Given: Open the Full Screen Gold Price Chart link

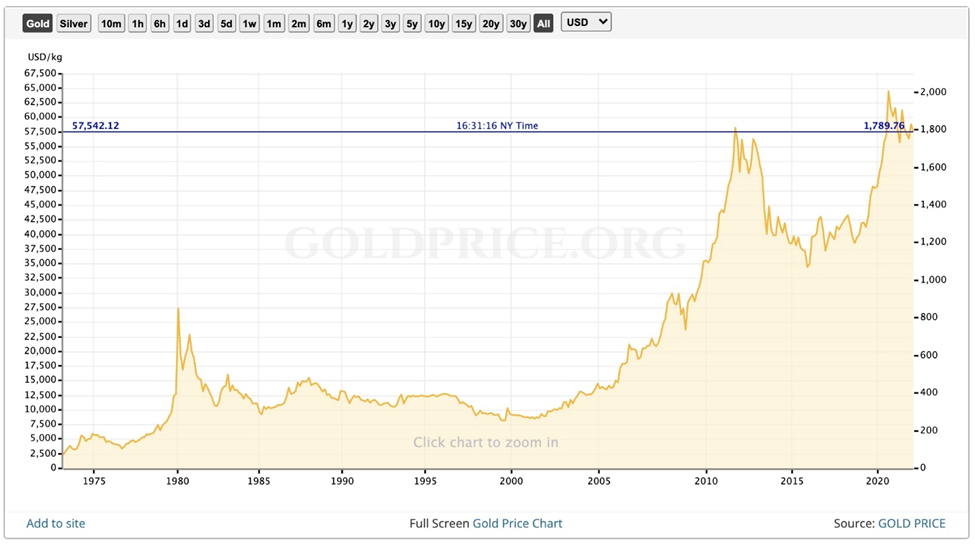Looking at the screenshot, I should pos(486,523).
